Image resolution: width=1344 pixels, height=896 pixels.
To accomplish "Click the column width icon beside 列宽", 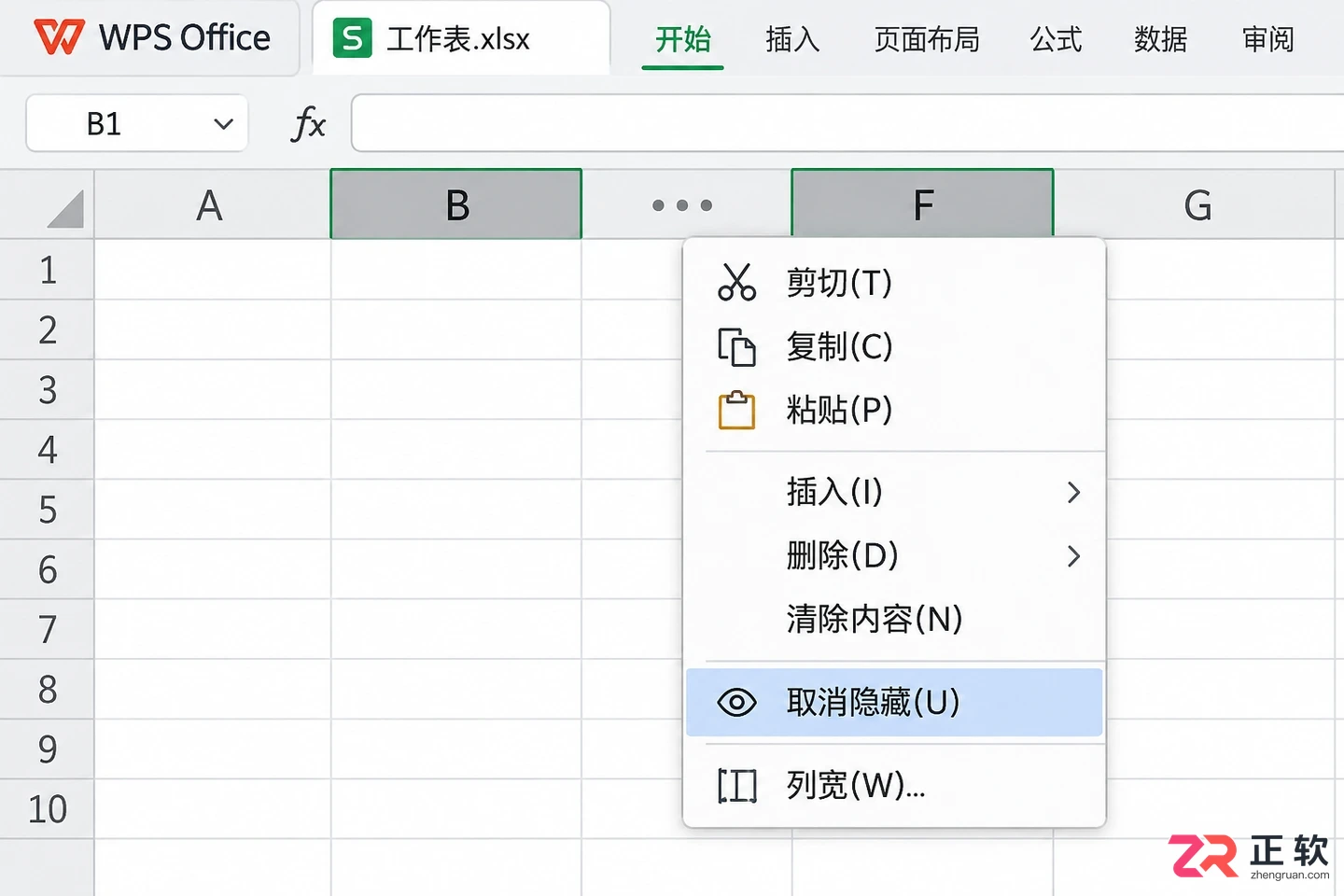I will coord(736,786).
